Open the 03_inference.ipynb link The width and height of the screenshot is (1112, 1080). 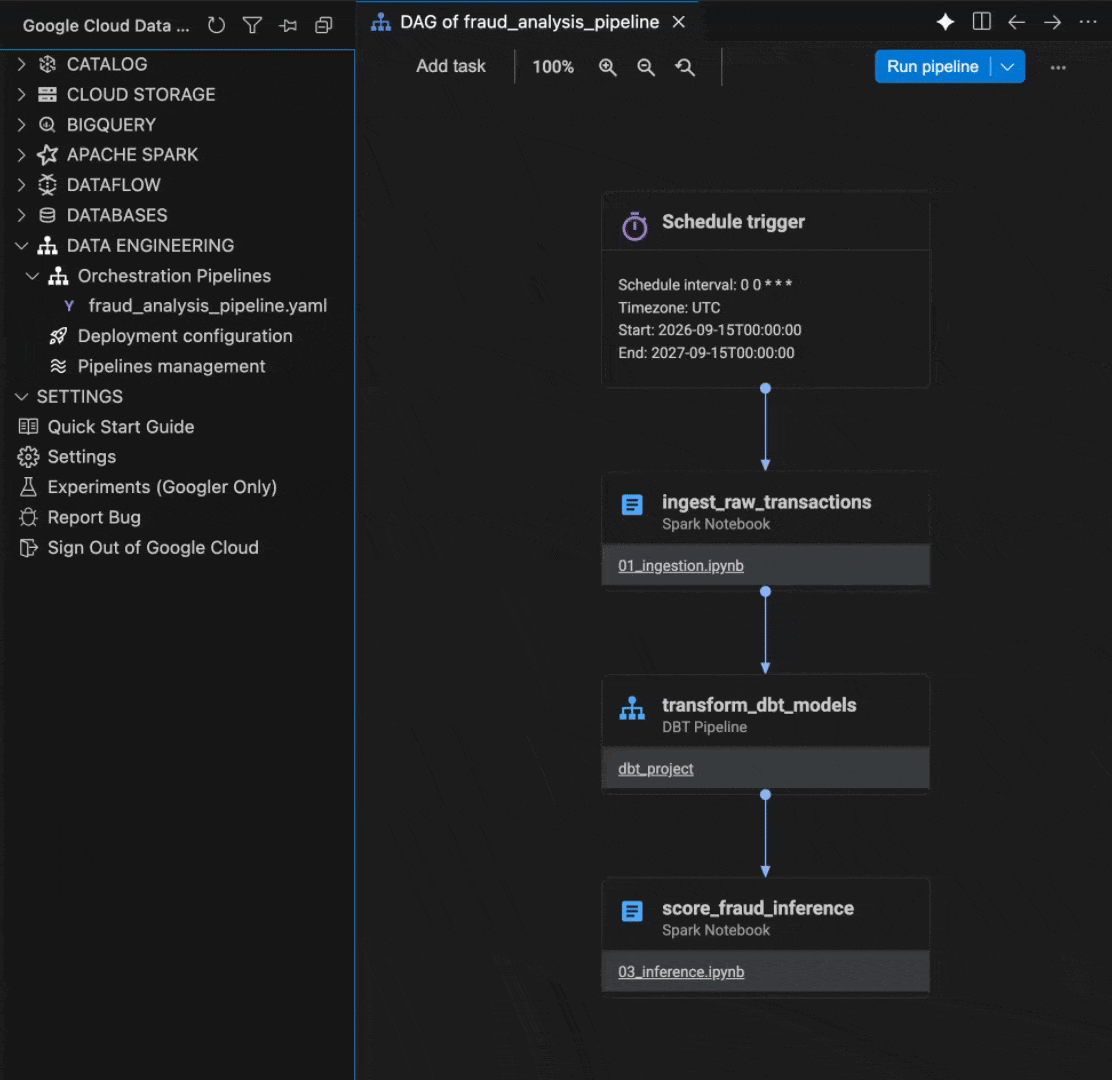click(681, 972)
